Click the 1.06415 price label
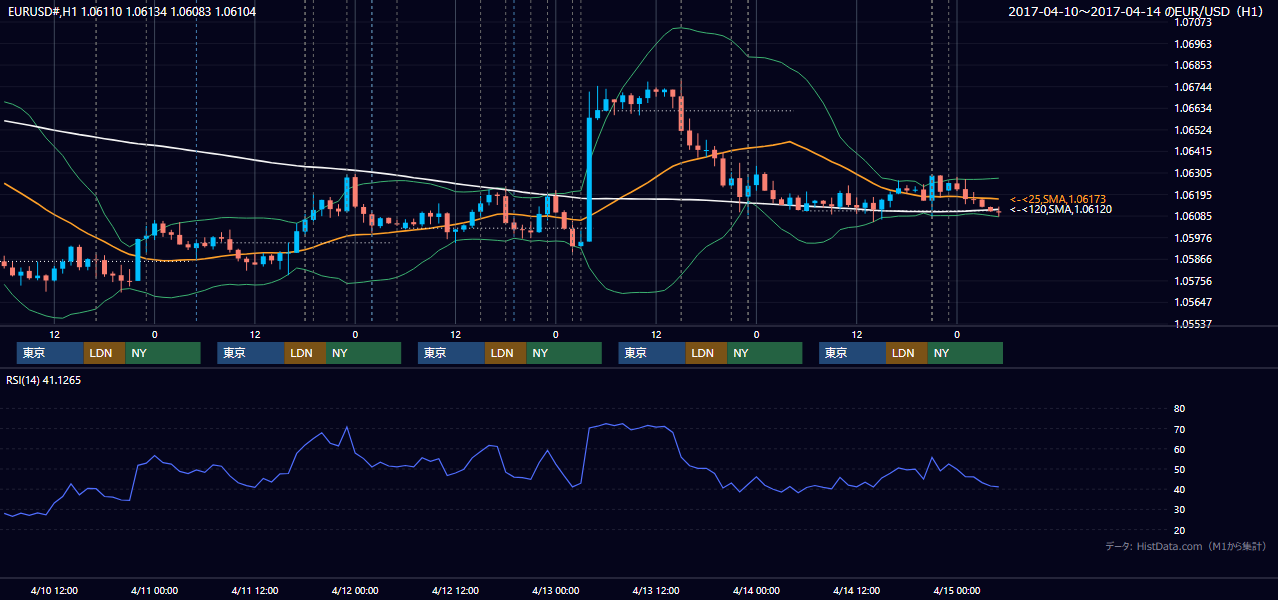This screenshot has width=1278, height=600. click(1193, 152)
